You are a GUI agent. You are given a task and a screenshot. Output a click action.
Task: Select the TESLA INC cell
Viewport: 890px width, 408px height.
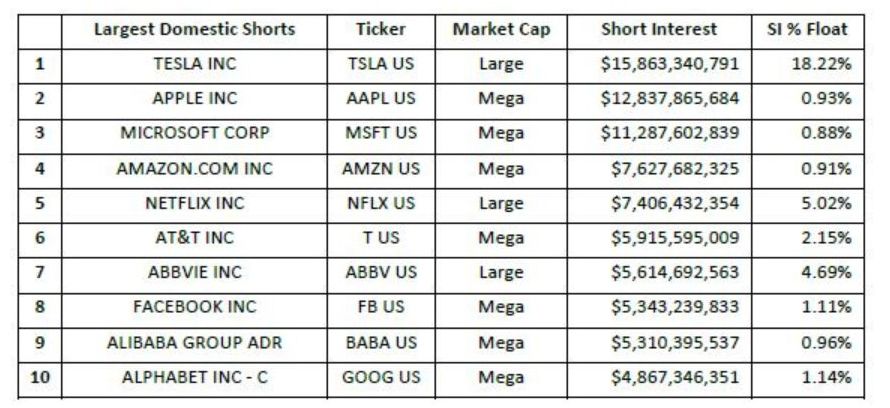pyautogui.click(x=194, y=65)
